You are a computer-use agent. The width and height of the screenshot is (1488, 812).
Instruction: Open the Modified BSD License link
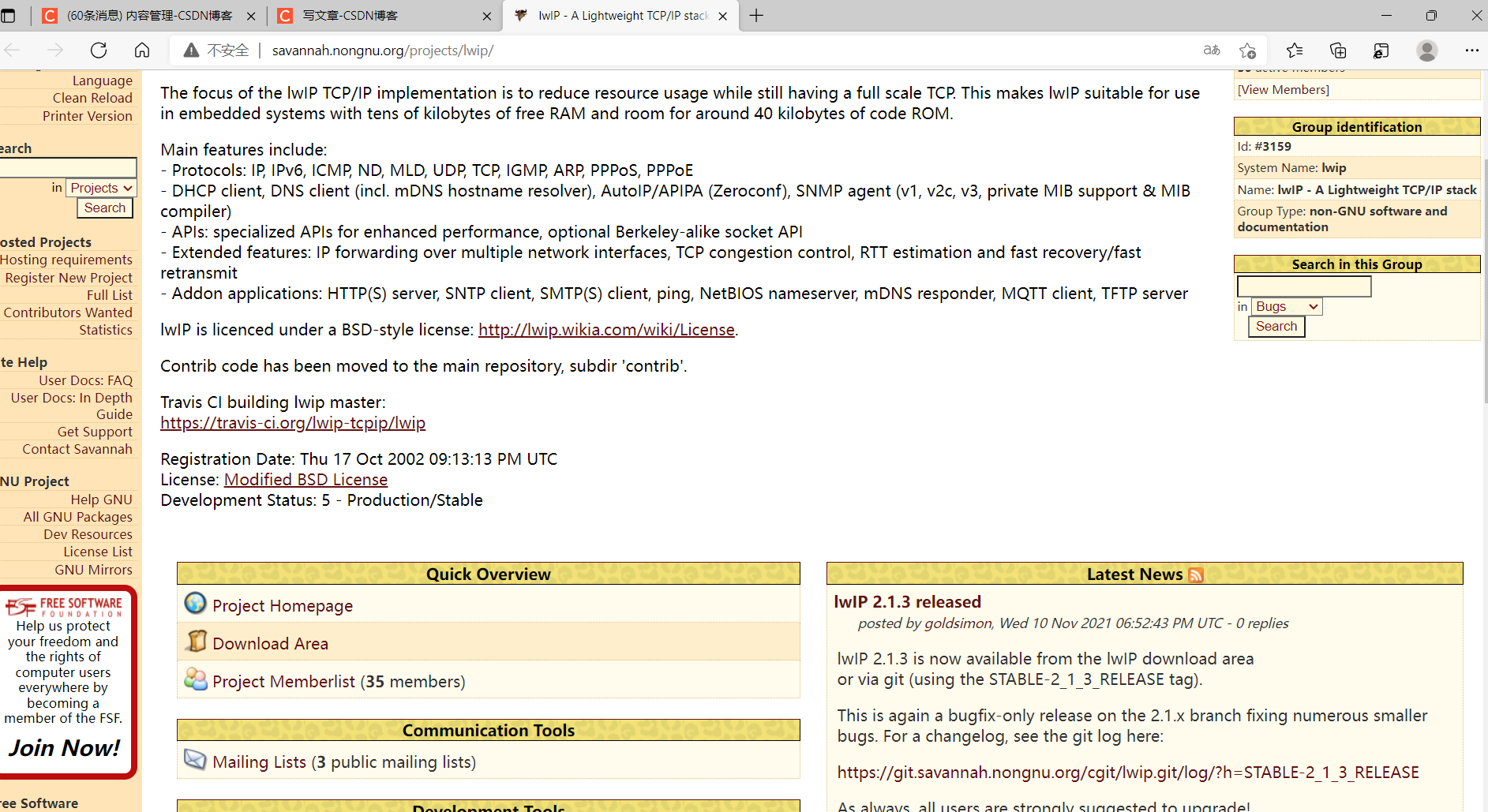[x=305, y=480]
